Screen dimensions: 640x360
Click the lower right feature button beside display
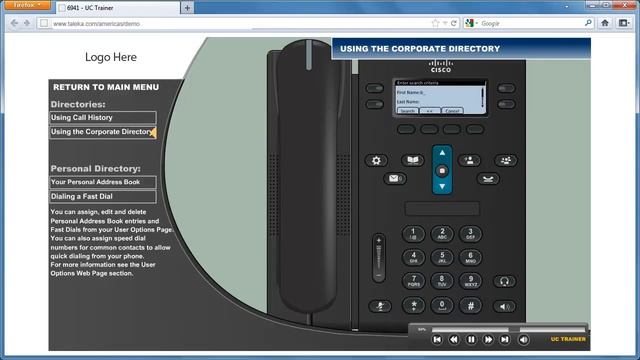pyautogui.click(x=506, y=104)
